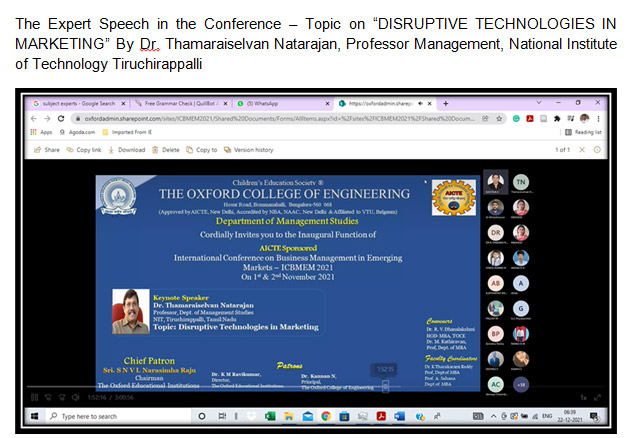Select the BP participant avatar
Image resolution: width=630 pixels, height=438 pixels.
496,334
